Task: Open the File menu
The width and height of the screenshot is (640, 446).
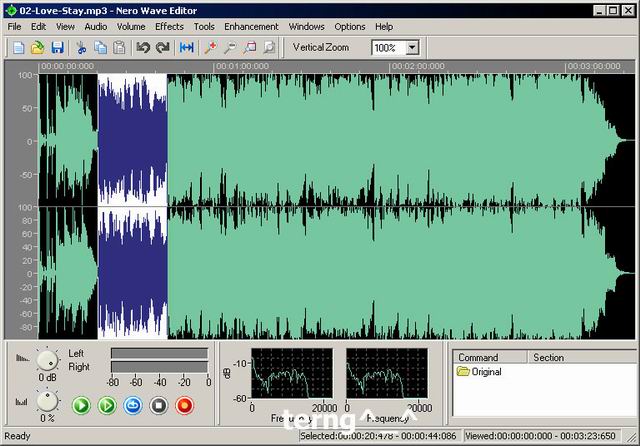Action: point(14,27)
